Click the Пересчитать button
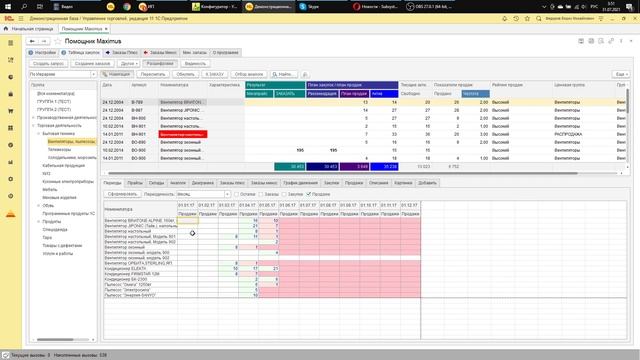The image size is (640, 360). point(153,74)
